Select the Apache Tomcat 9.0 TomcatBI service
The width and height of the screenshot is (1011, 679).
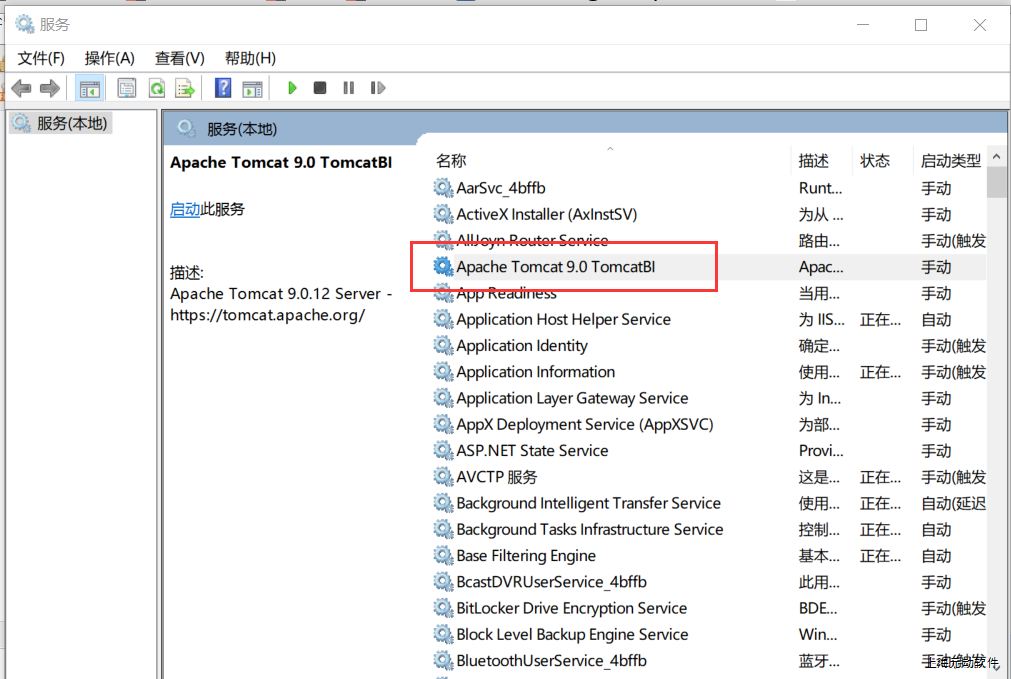(555, 267)
